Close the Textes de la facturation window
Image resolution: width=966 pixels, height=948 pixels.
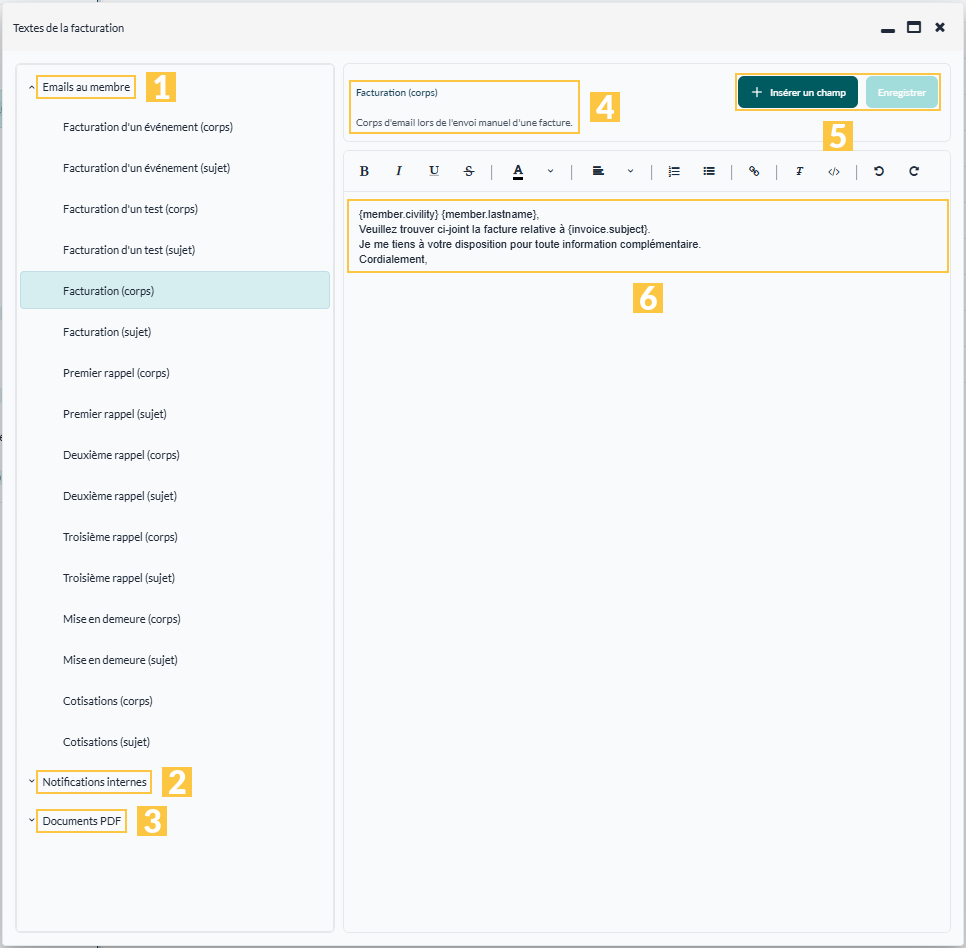[940, 28]
